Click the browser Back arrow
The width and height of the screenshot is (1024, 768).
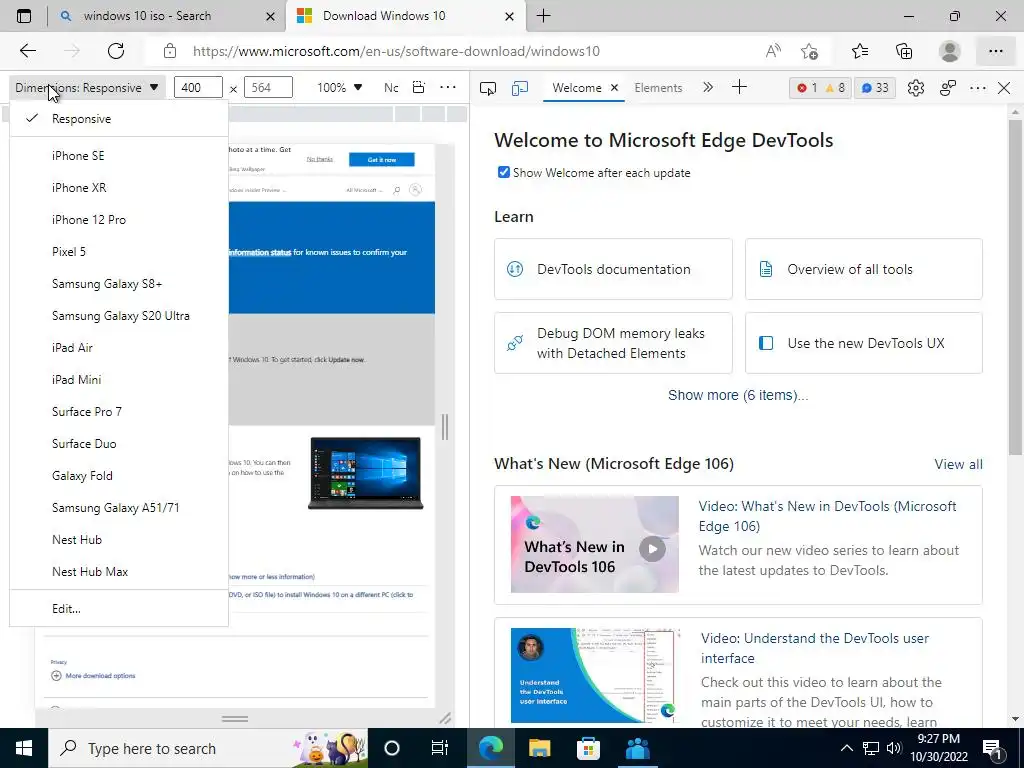(x=27, y=51)
